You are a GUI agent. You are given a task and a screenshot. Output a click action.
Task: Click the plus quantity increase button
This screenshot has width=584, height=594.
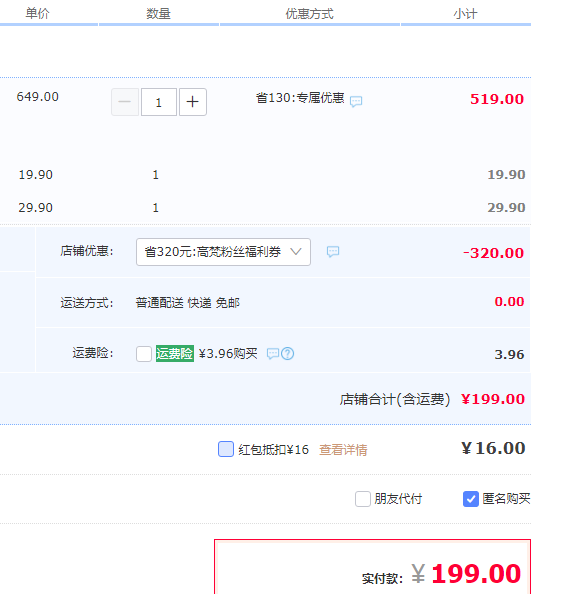coord(193,102)
